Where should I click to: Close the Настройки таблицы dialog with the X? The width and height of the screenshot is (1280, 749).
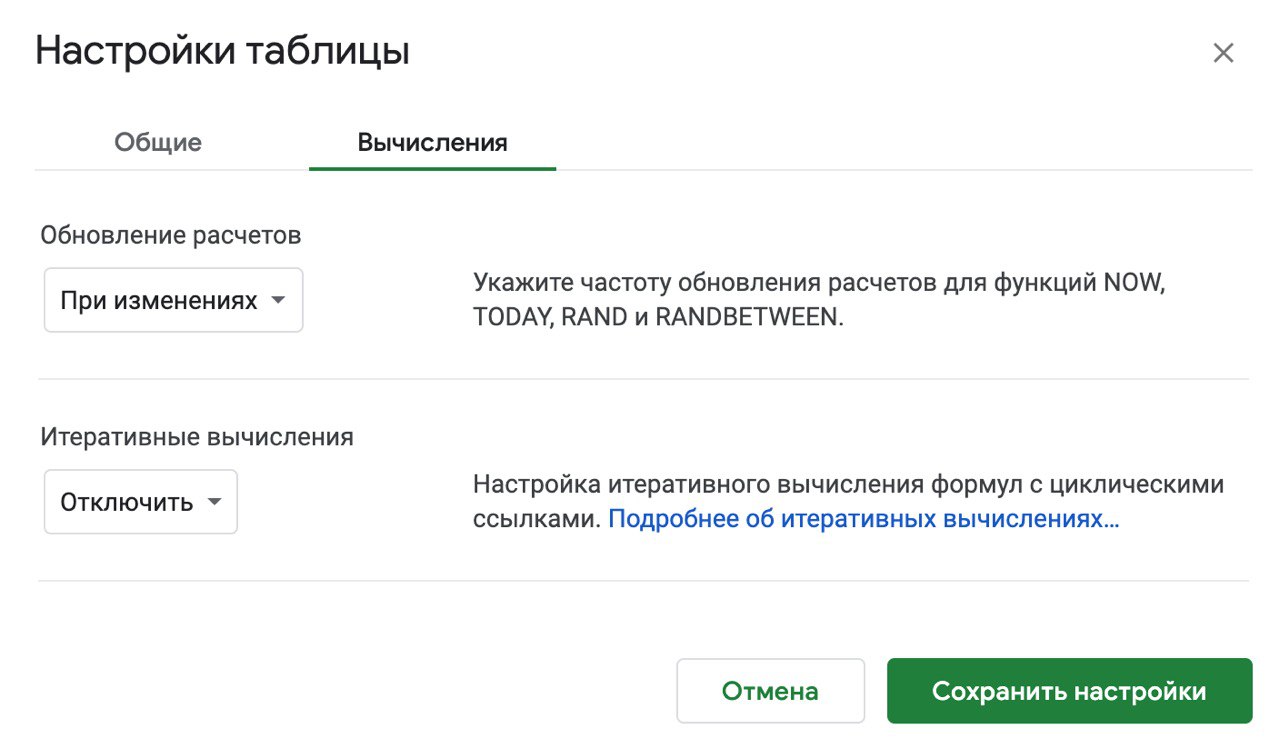click(1223, 53)
